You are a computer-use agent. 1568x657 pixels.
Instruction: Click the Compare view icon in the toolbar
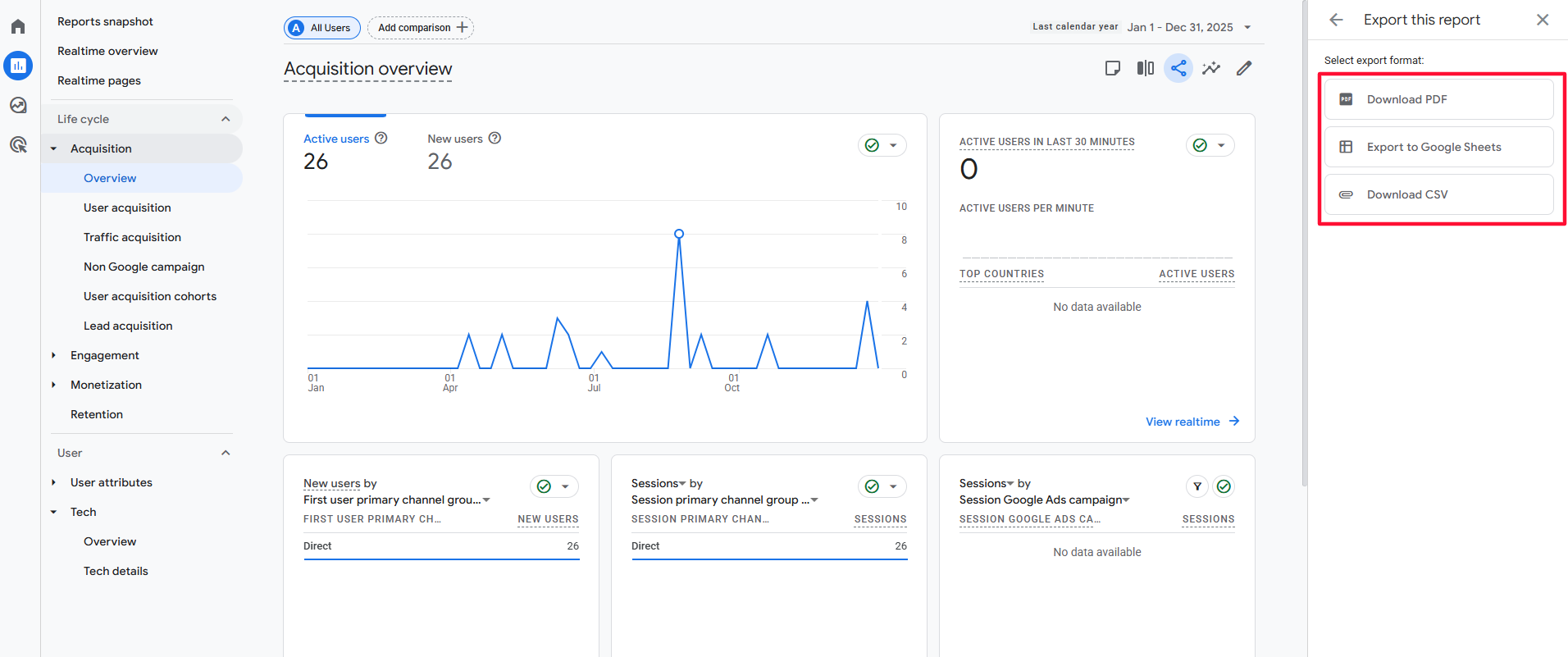pos(1146,68)
